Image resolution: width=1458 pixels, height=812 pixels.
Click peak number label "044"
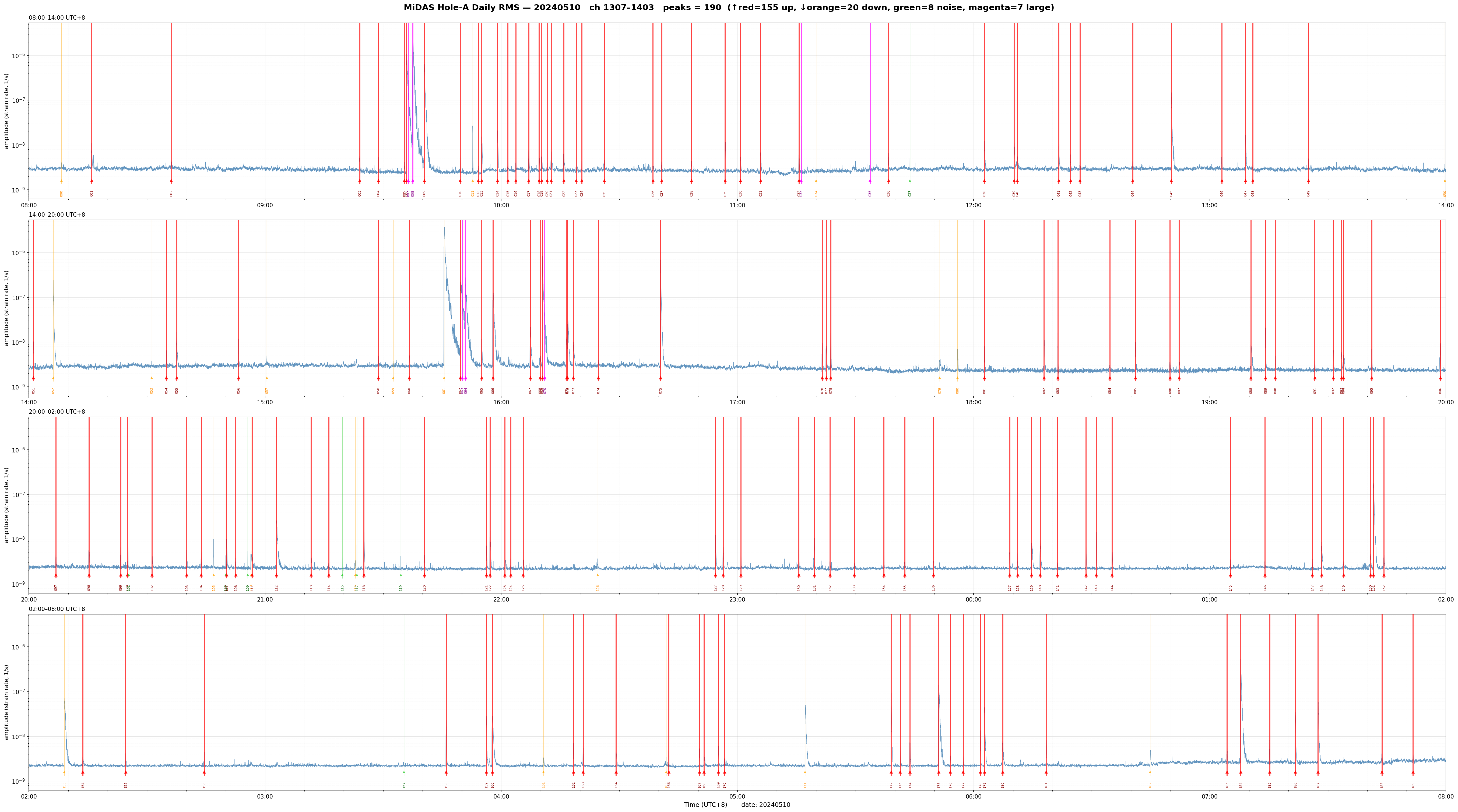point(1133,194)
